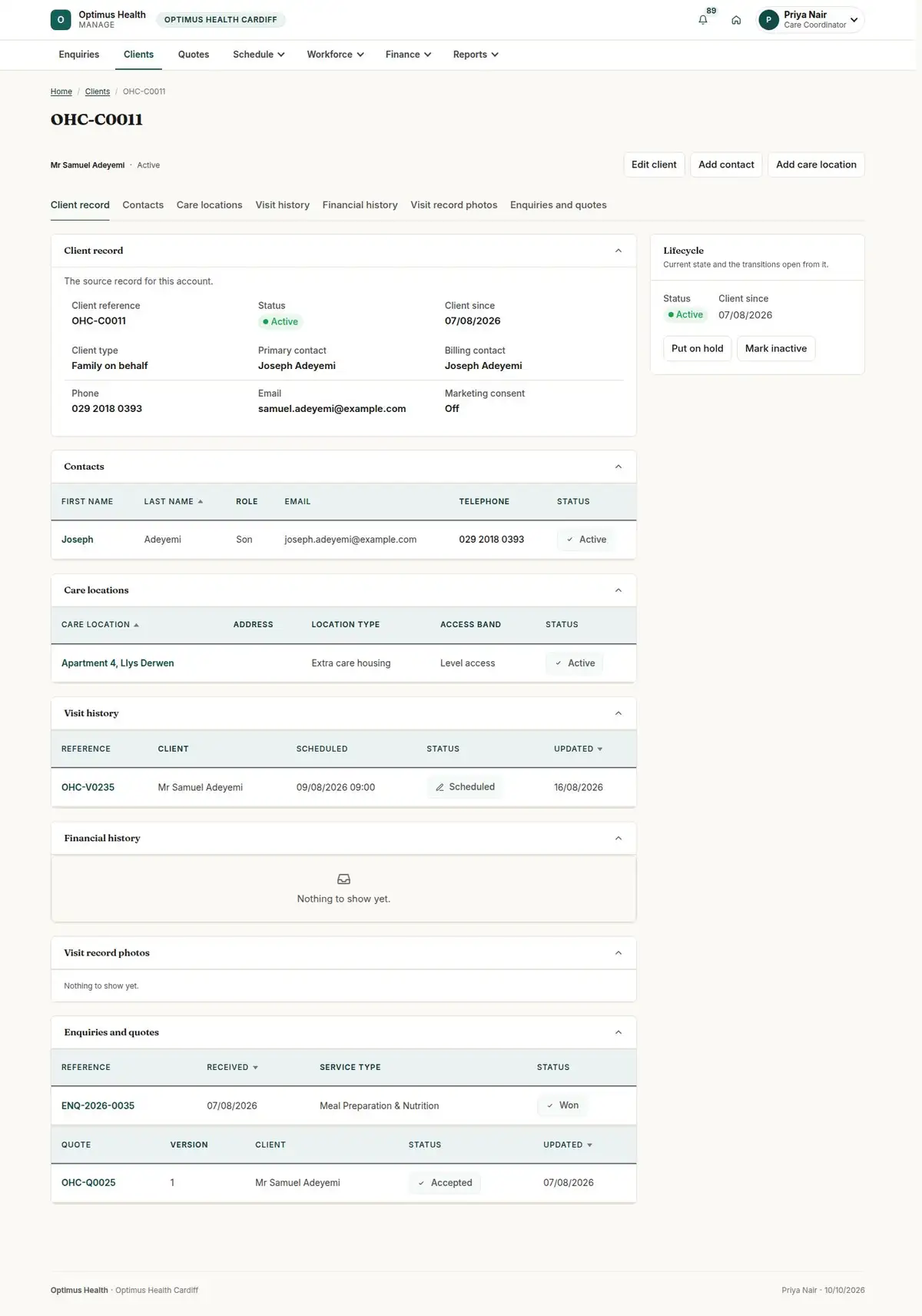
Task: Sort enquiries by Received column
Action: 233,1067
